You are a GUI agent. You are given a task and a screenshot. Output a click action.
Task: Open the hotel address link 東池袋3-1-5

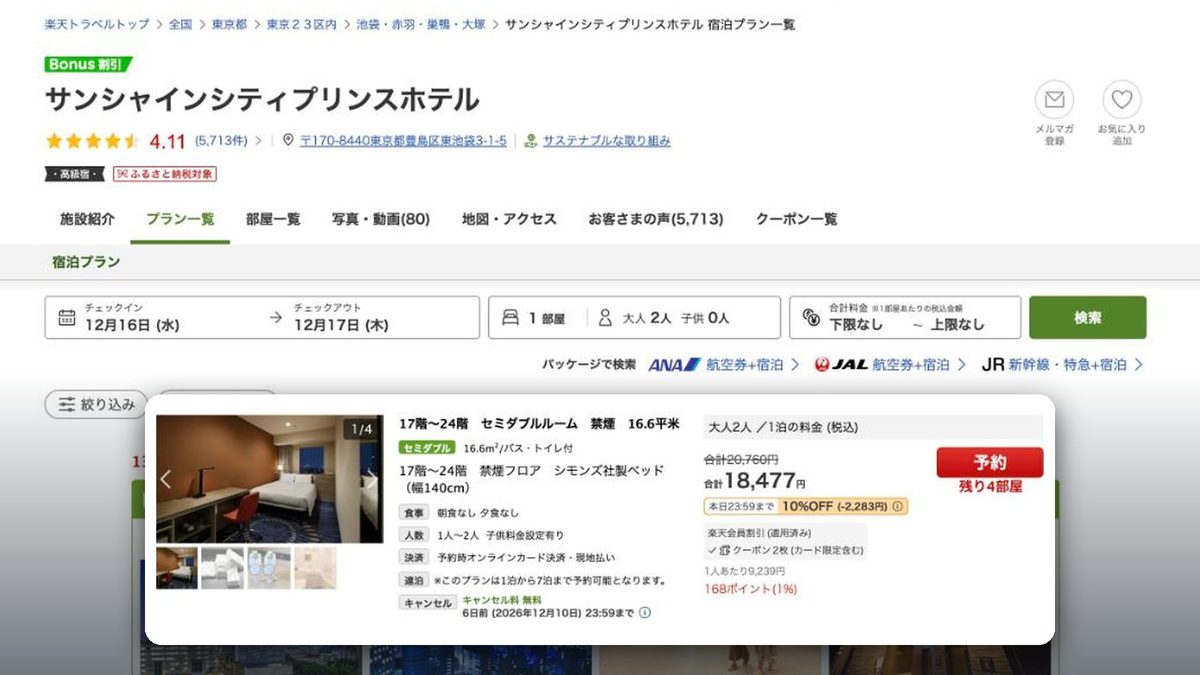(x=403, y=141)
